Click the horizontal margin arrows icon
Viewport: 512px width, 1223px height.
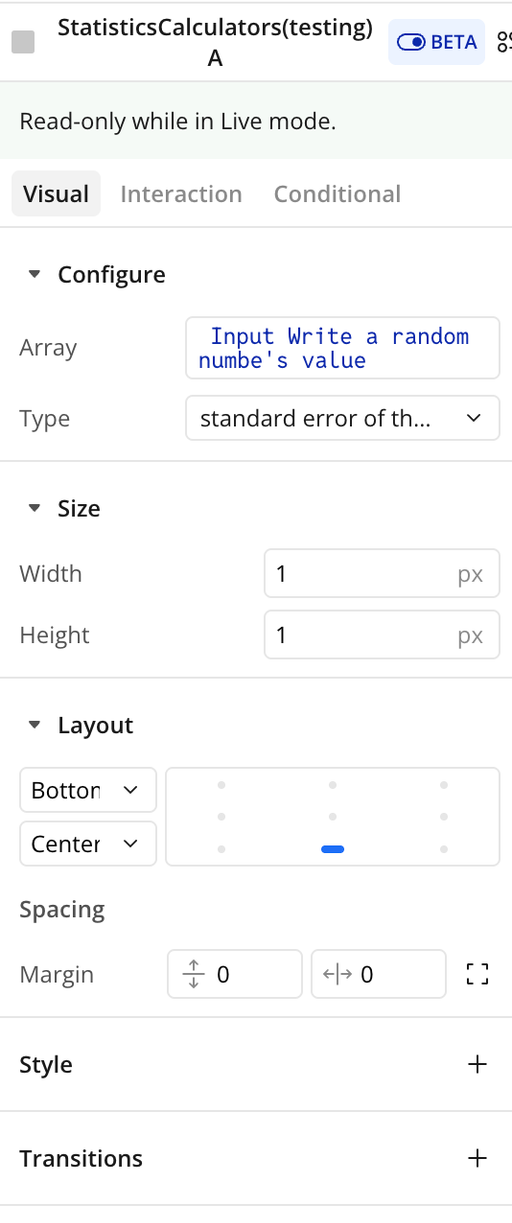(337, 974)
